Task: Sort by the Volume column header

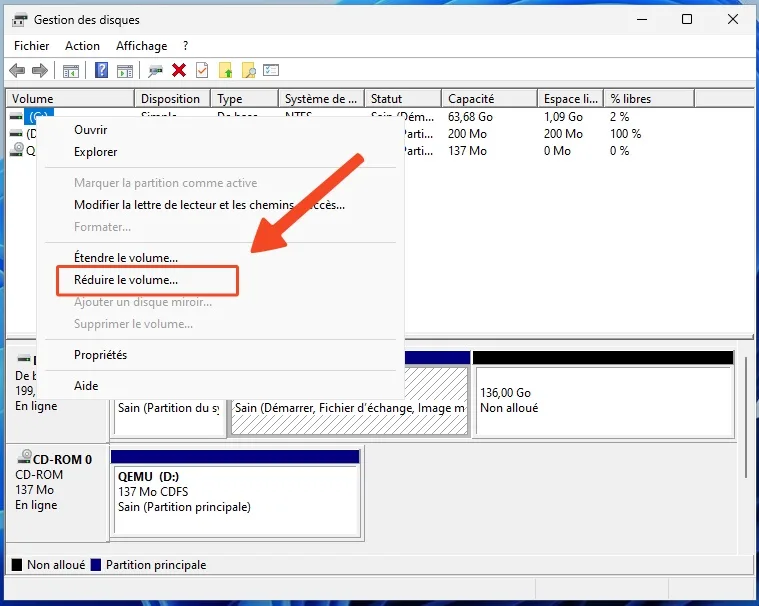Action: (x=70, y=99)
